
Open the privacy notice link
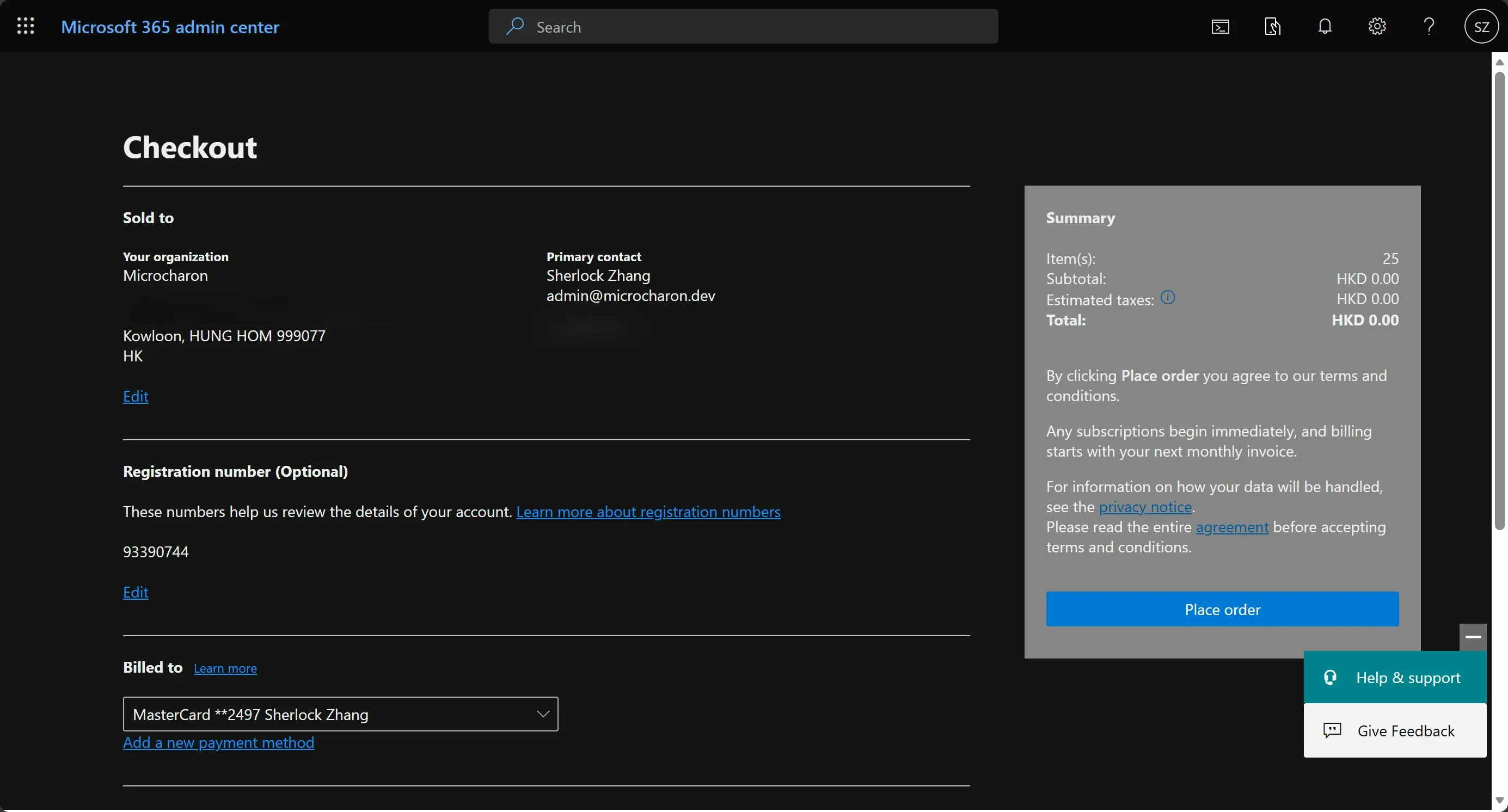click(1144, 507)
